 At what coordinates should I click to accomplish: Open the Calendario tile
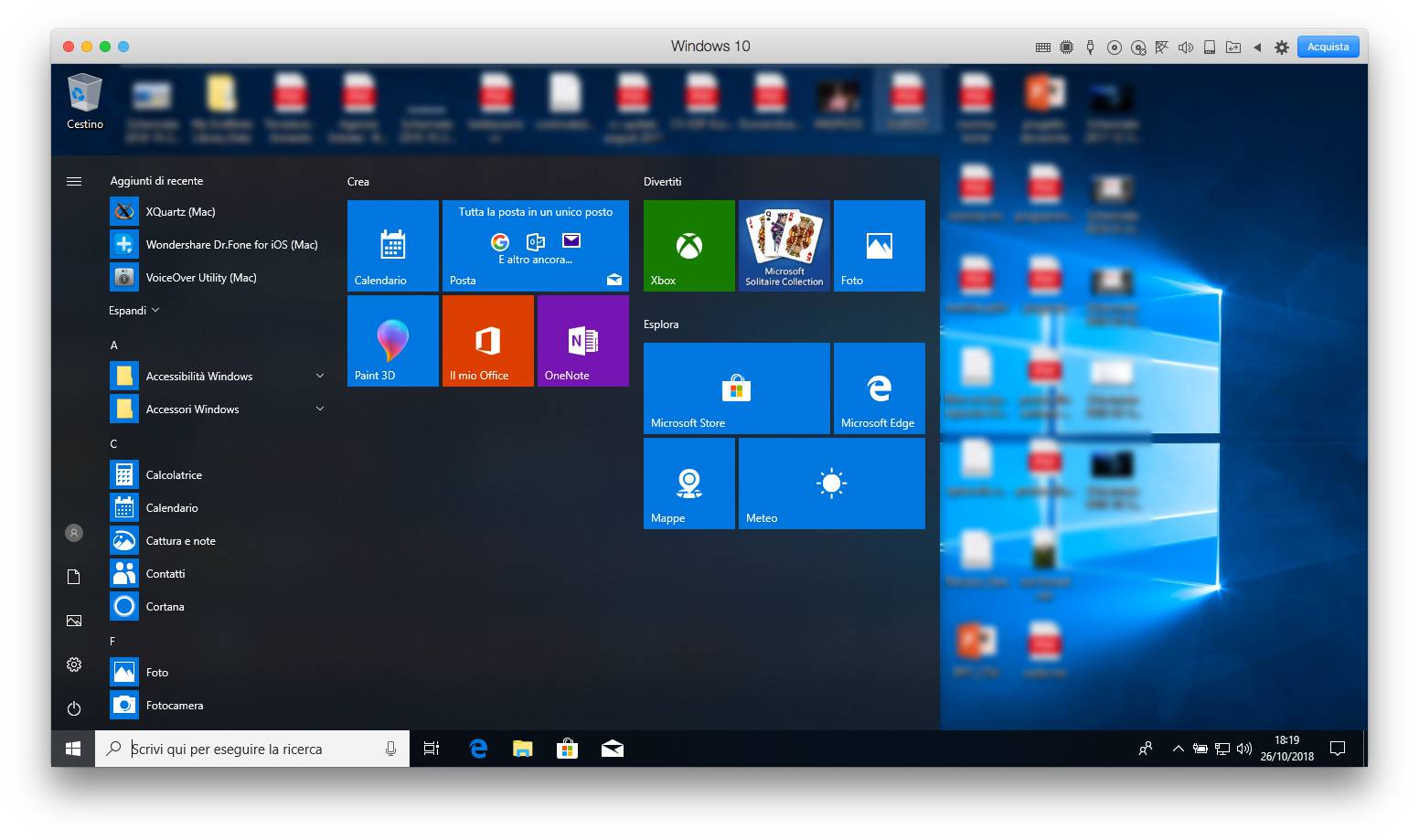click(393, 246)
